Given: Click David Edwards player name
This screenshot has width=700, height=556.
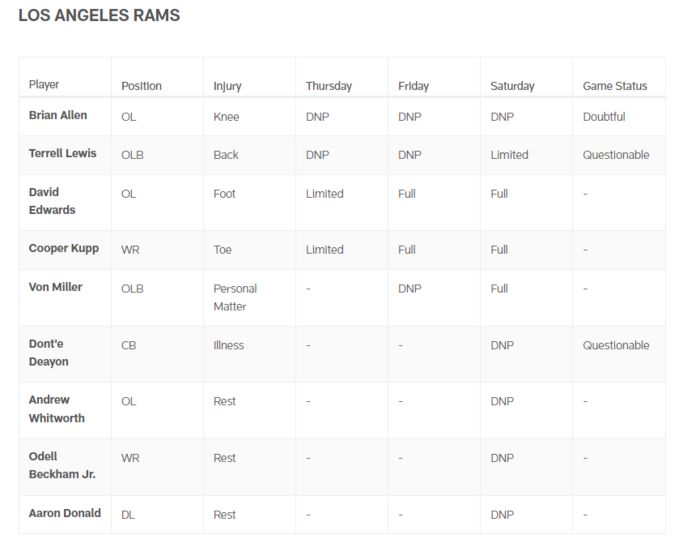Looking at the screenshot, I should [52, 201].
